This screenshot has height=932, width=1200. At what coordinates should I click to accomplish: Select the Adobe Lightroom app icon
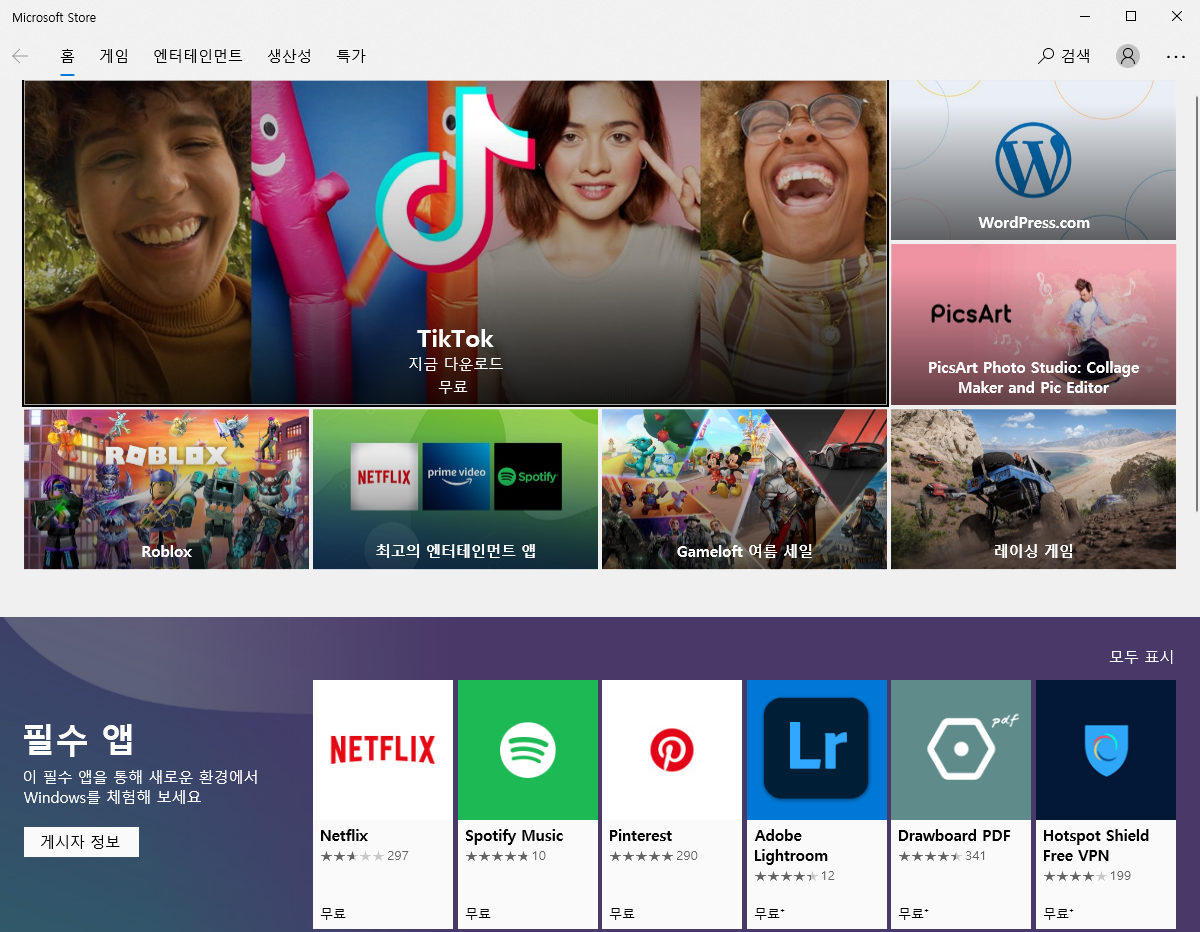point(817,750)
